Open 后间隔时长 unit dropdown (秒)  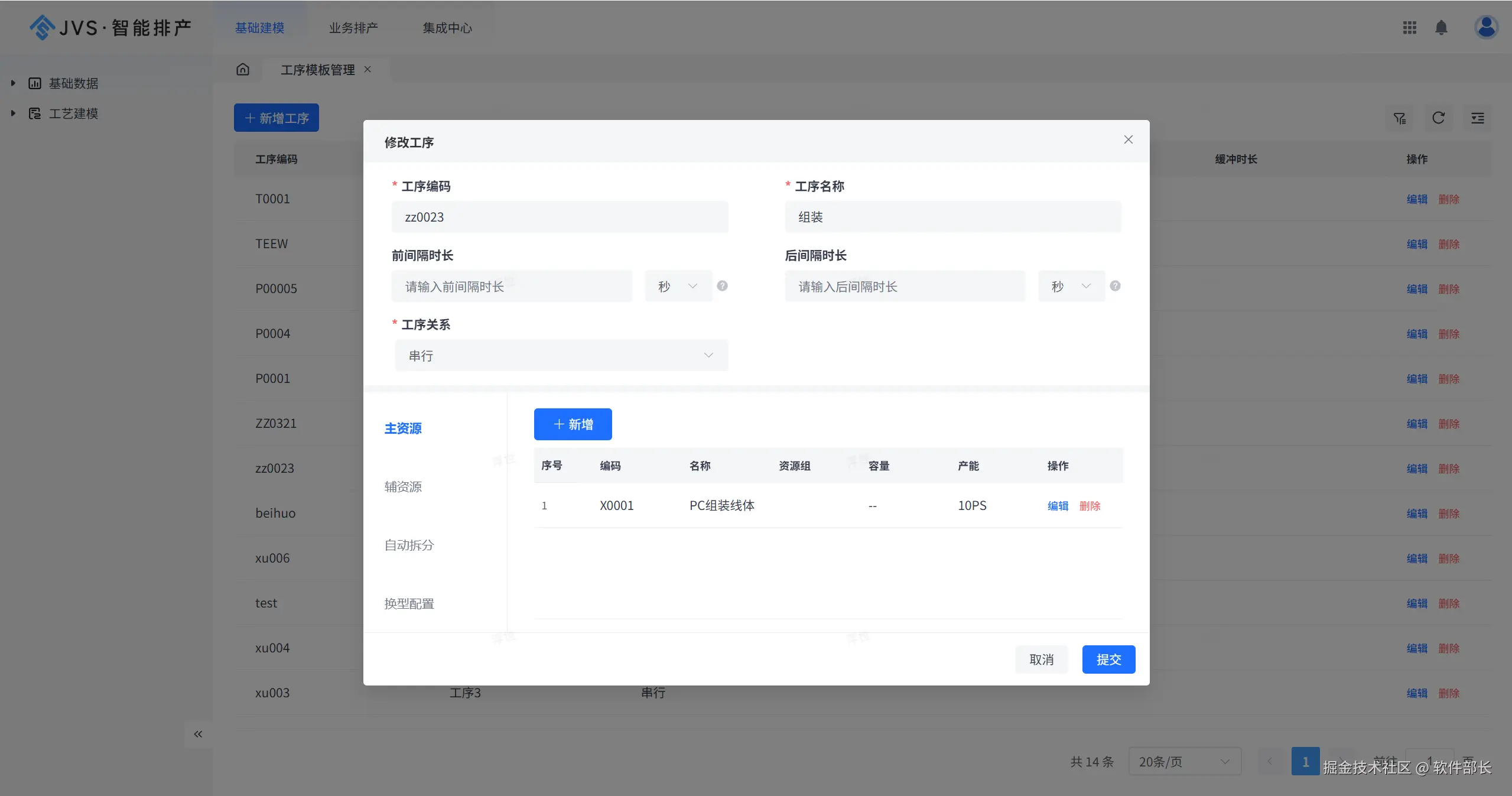pos(1071,287)
